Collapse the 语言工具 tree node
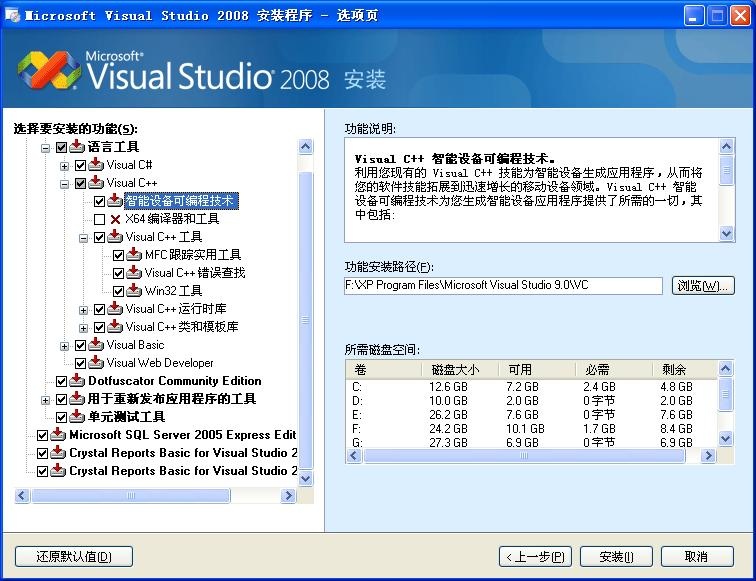 point(45,148)
